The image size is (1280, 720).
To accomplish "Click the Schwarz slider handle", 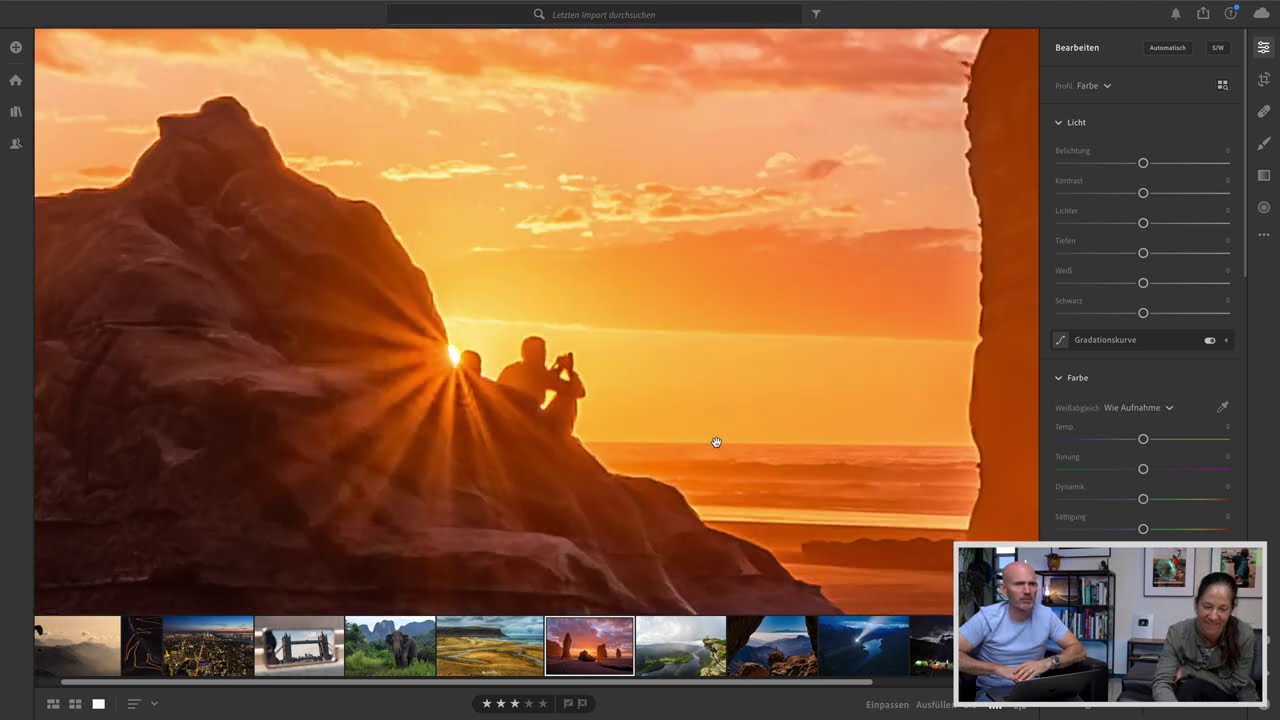I will click(1143, 313).
